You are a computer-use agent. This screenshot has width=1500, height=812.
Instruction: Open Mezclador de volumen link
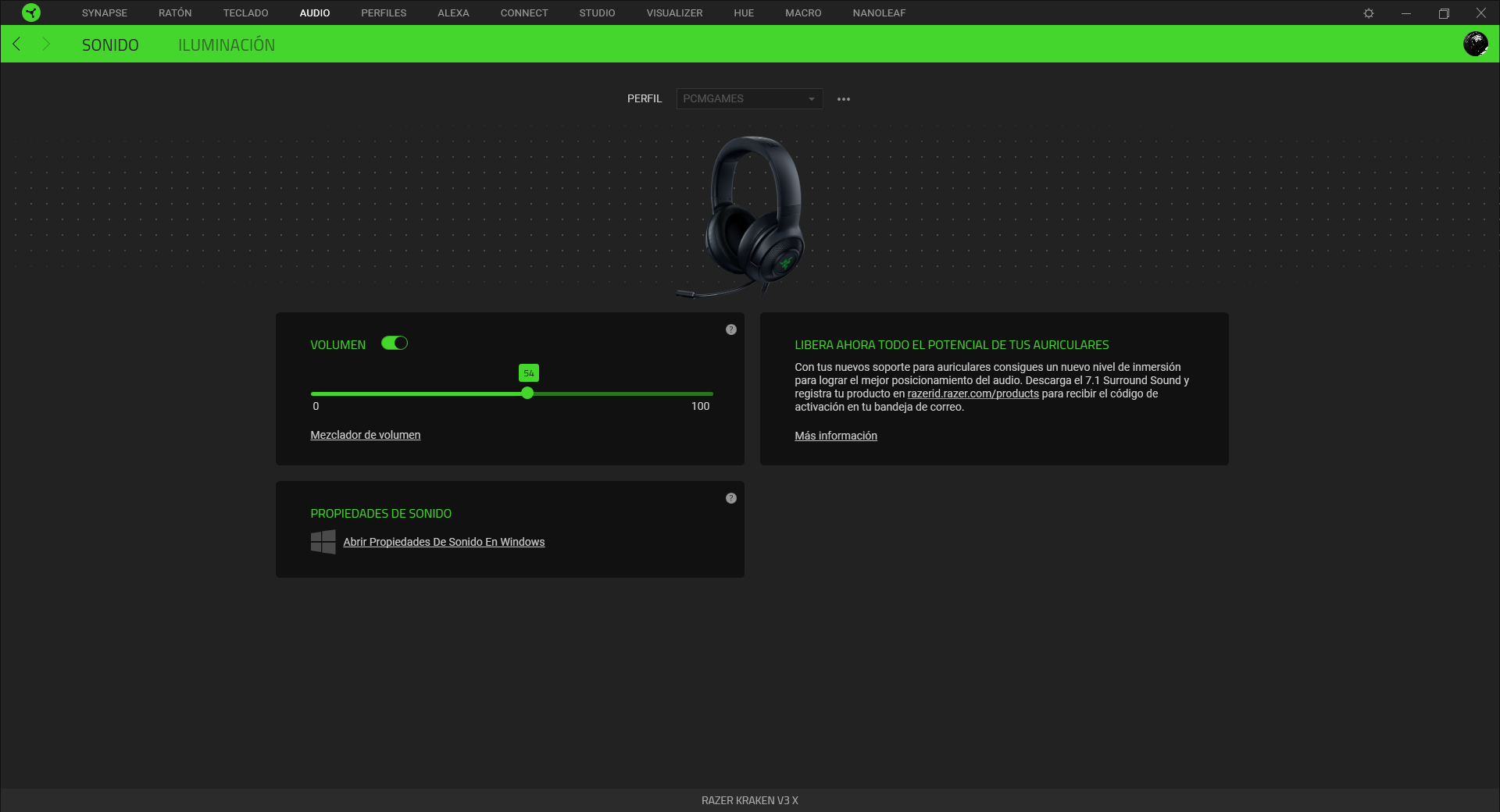pyautogui.click(x=365, y=435)
